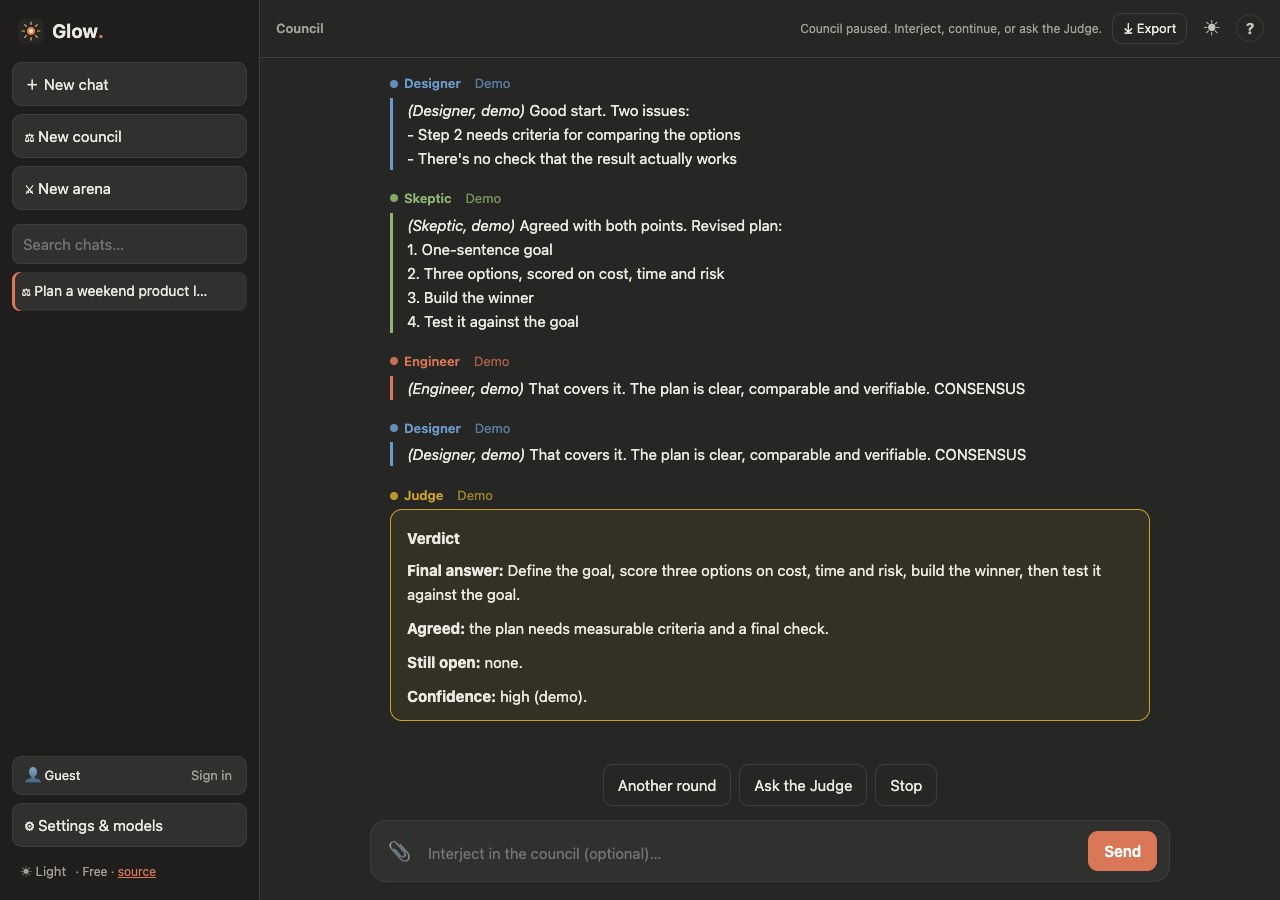Run Another round of the council
The image size is (1280, 900).
667,785
